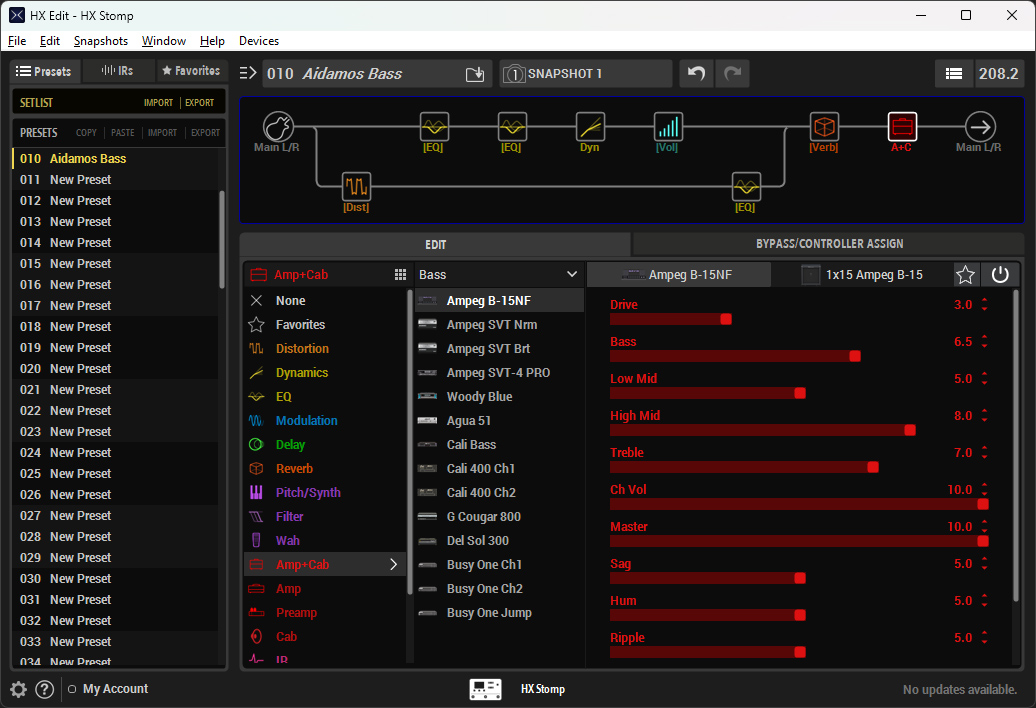
Task: Select the Vol block in signal chain
Action: pos(667,126)
